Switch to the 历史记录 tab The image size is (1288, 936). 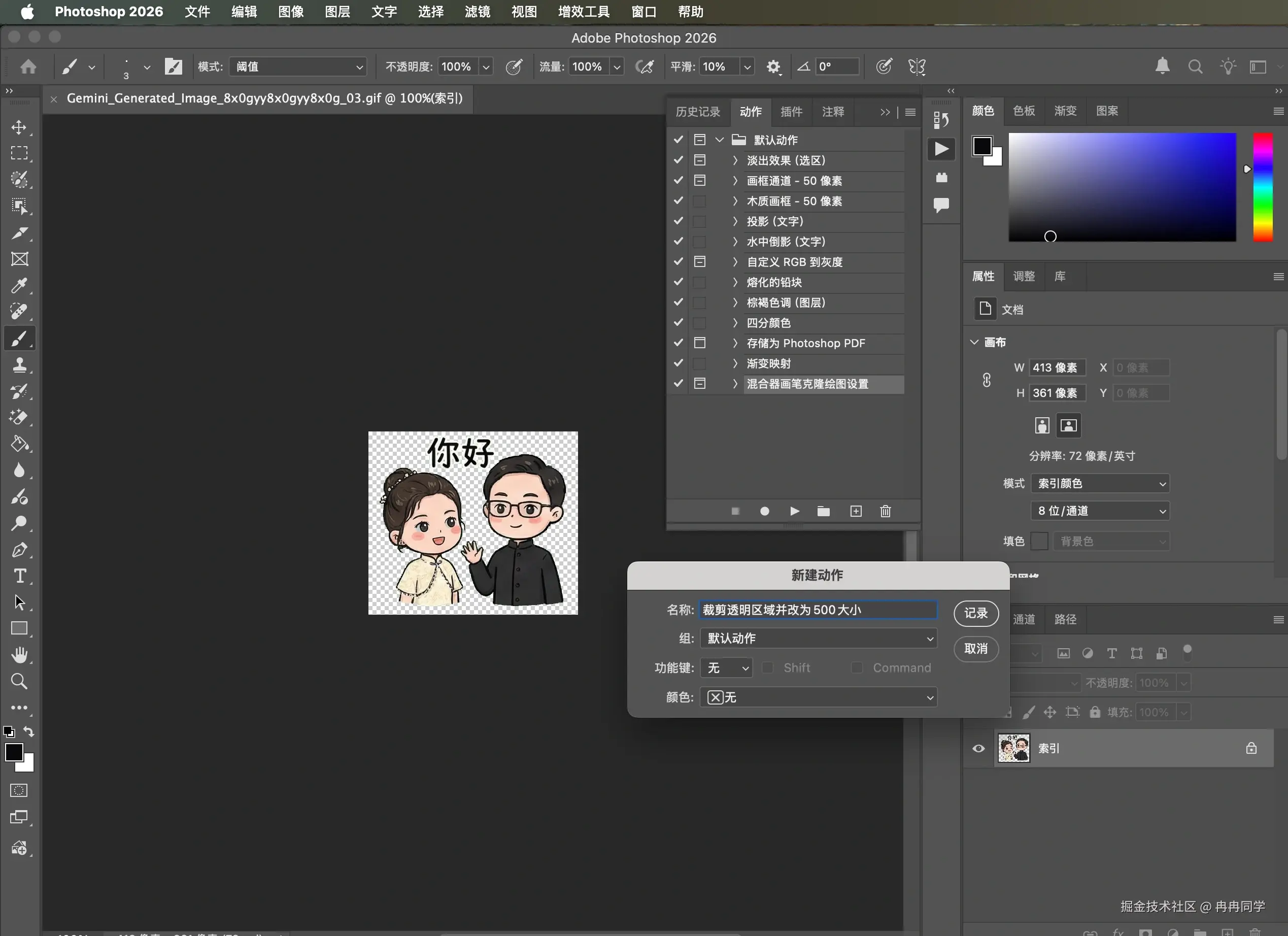pos(697,112)
